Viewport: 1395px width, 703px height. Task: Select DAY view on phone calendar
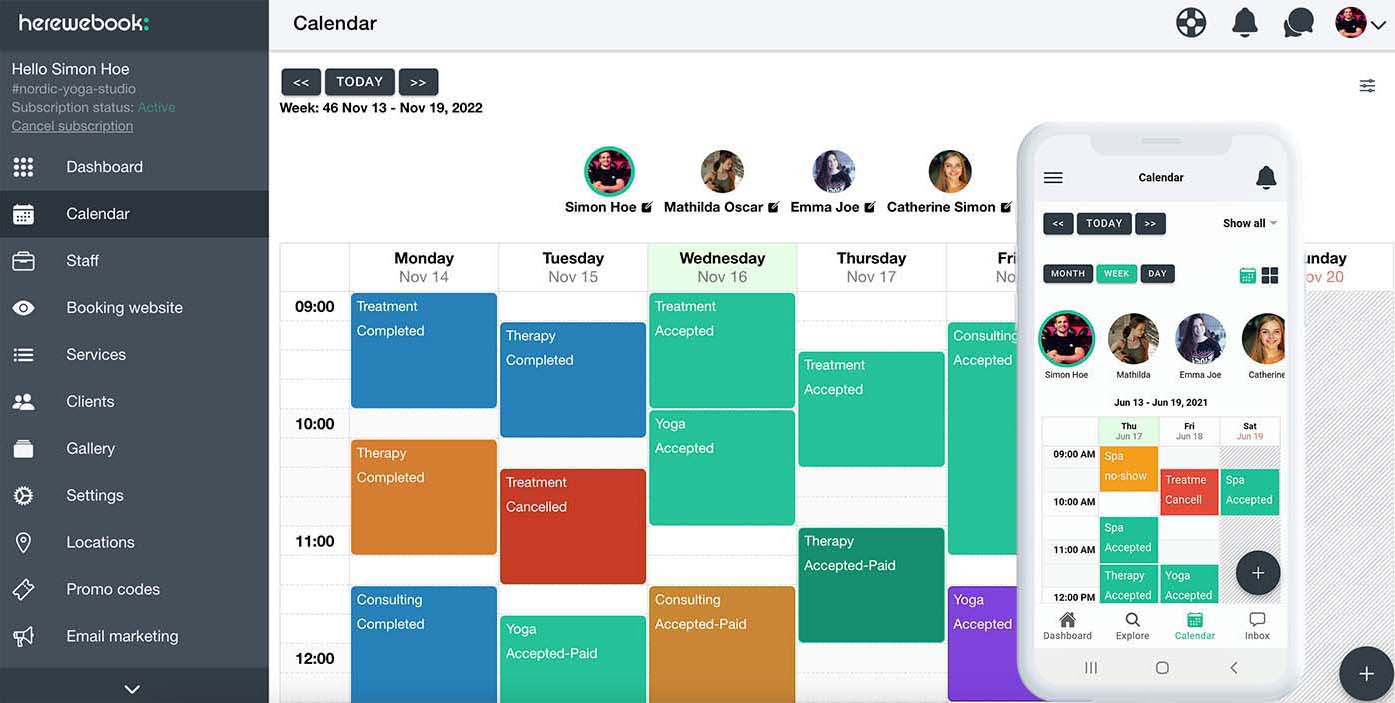[1157, 274]
